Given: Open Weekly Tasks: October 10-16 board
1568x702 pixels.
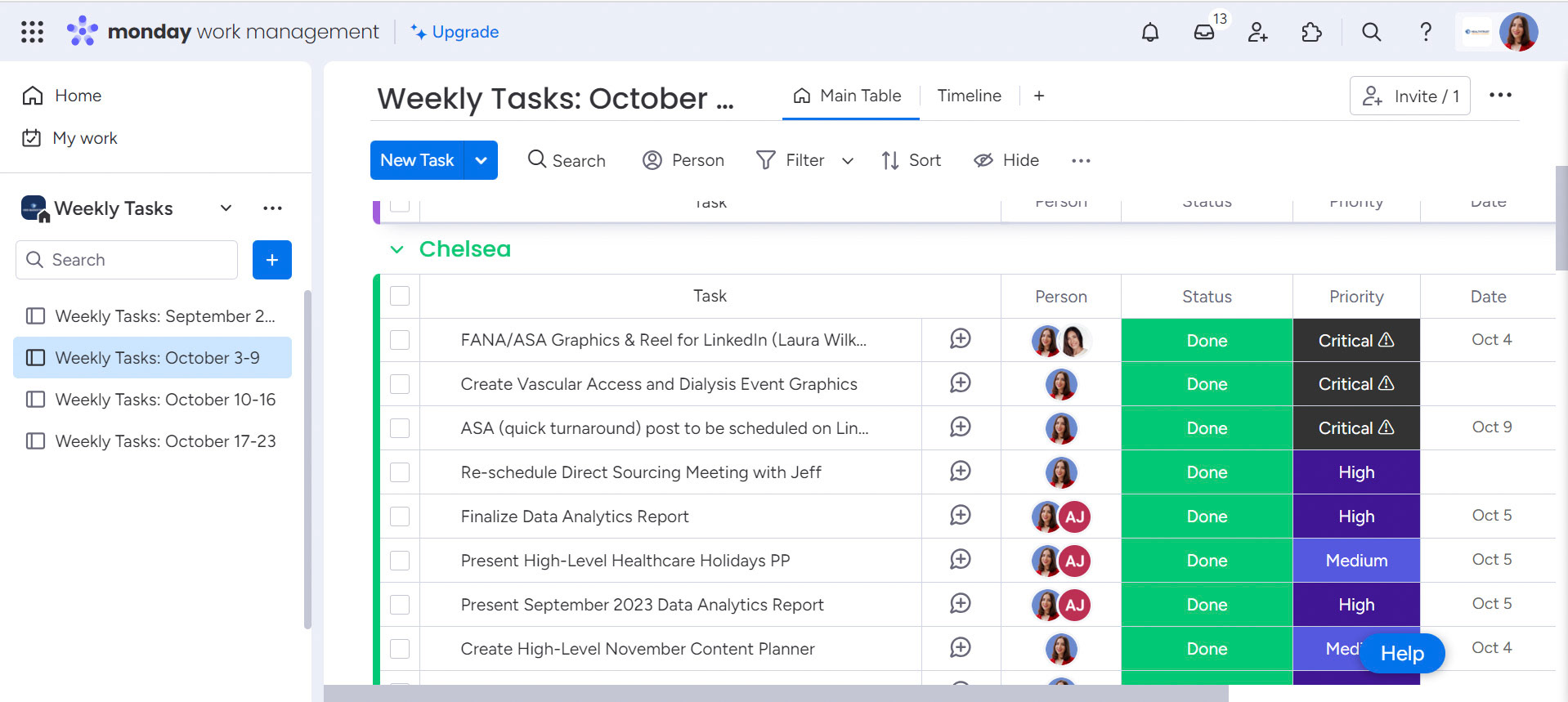Looking at the screenshot, I should pyautogui.click(x=152, y=400).
